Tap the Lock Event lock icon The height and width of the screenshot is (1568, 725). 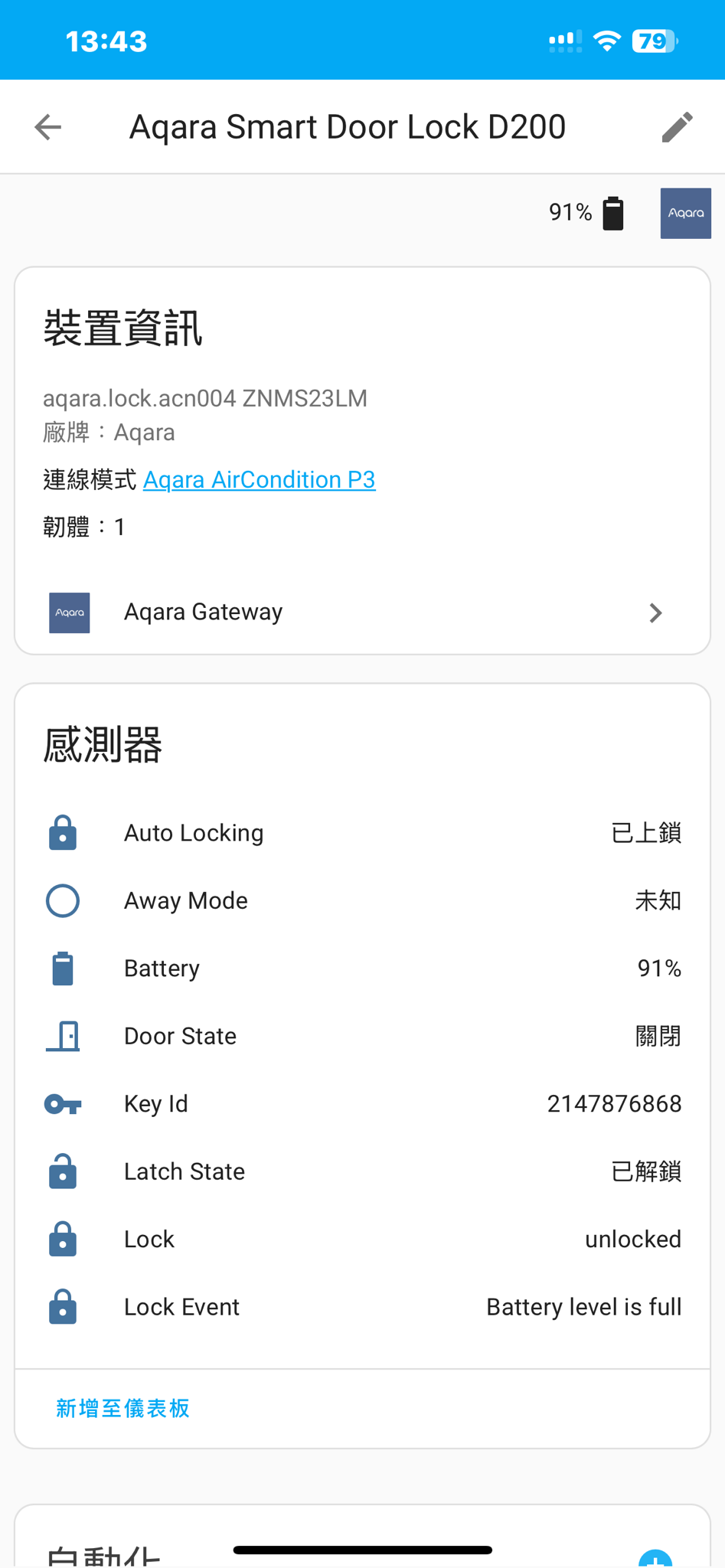tap(63, 1307)
